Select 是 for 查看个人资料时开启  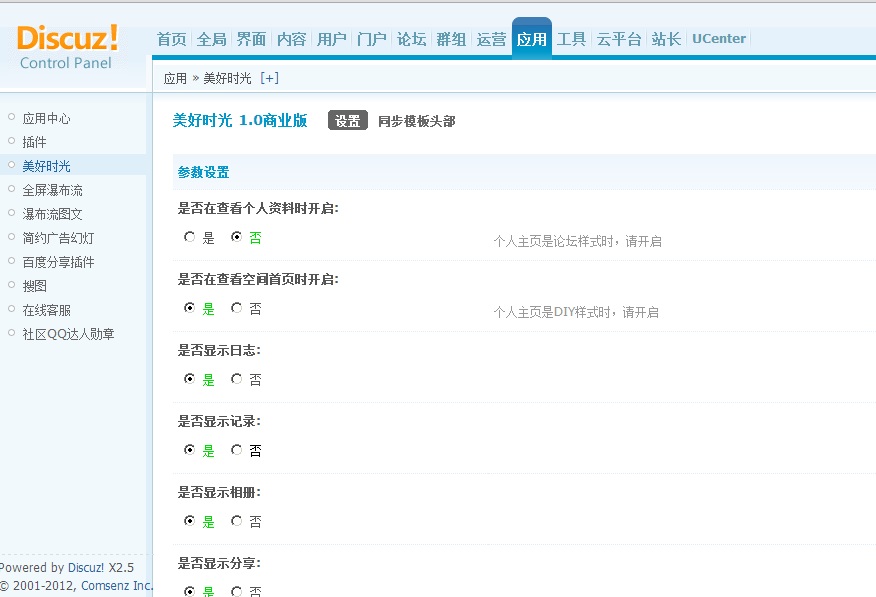pos(189,237)
